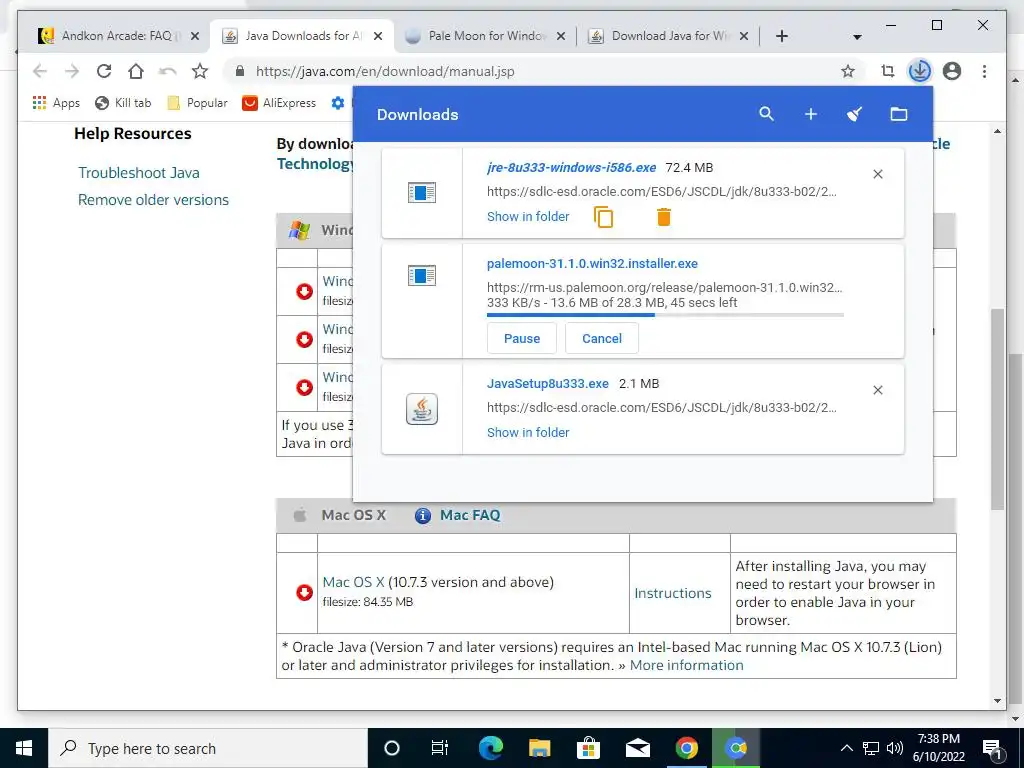Close the Andkon Arcade tab
Screen dimensions: 1024x768
(195, 37)
